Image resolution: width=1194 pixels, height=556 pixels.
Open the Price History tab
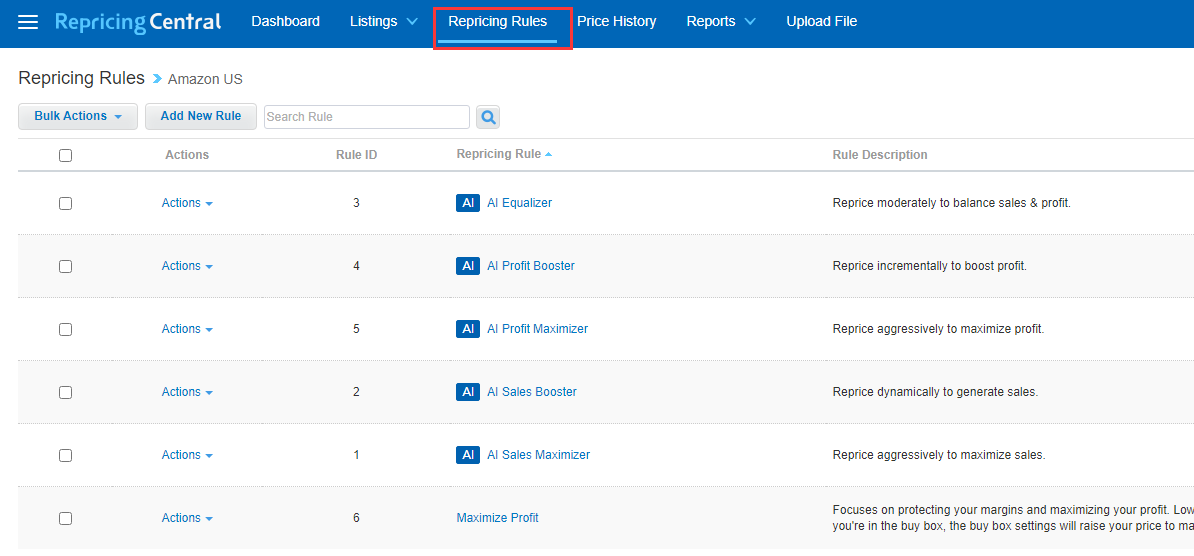pyautogui.click(x=617, y=21)
